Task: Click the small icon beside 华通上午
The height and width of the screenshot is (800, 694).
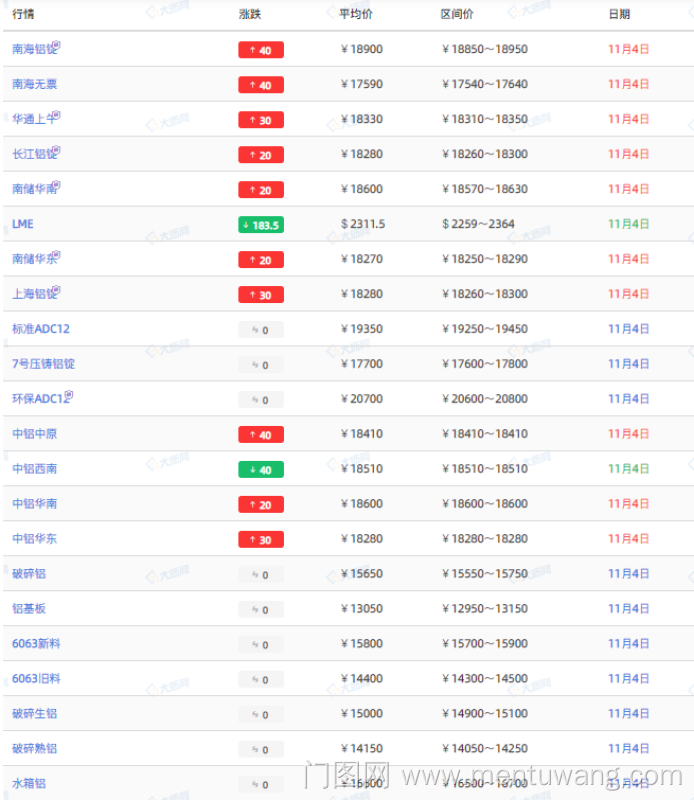Action: [x=57, y=115]
